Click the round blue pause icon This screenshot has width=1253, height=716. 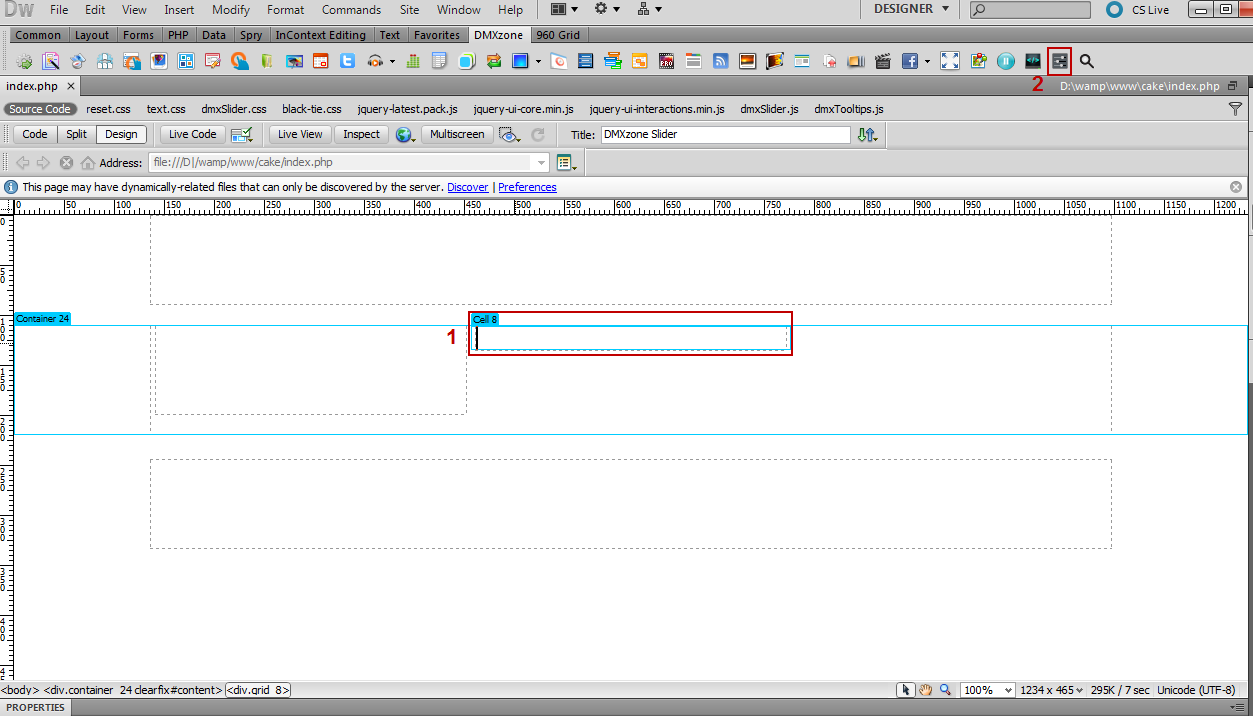[x=1006, y=61]
